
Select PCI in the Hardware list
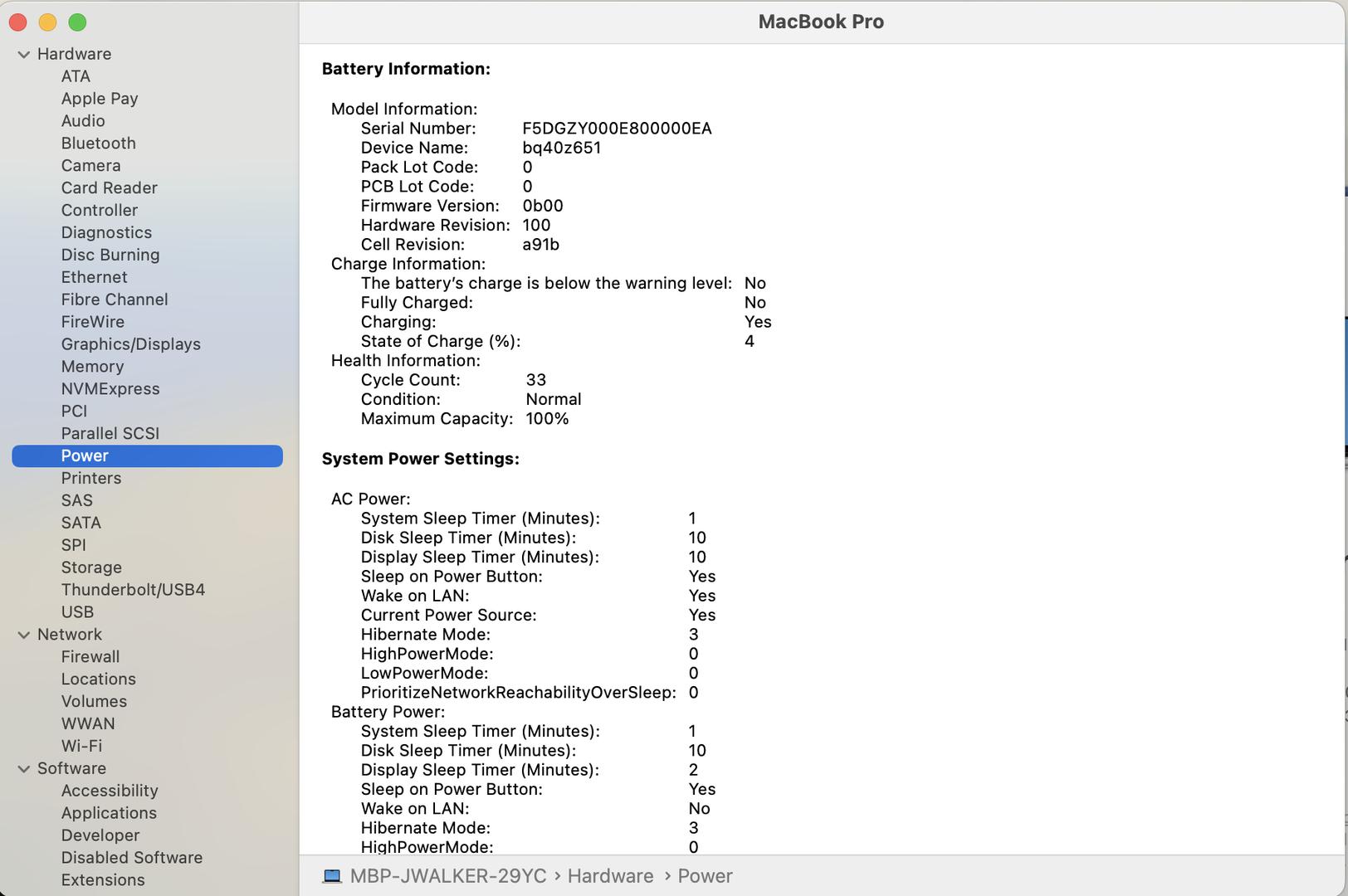(x=74, y=411)
